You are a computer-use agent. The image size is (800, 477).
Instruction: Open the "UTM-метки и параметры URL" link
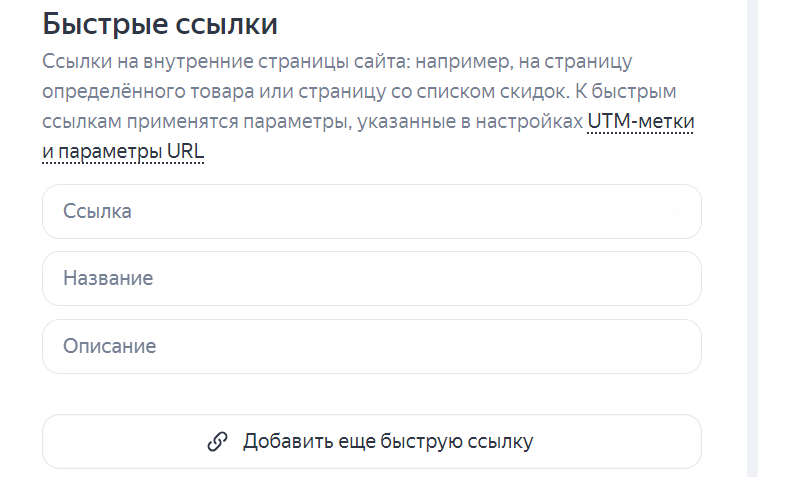pyautogui.click(x=640, y=123)
